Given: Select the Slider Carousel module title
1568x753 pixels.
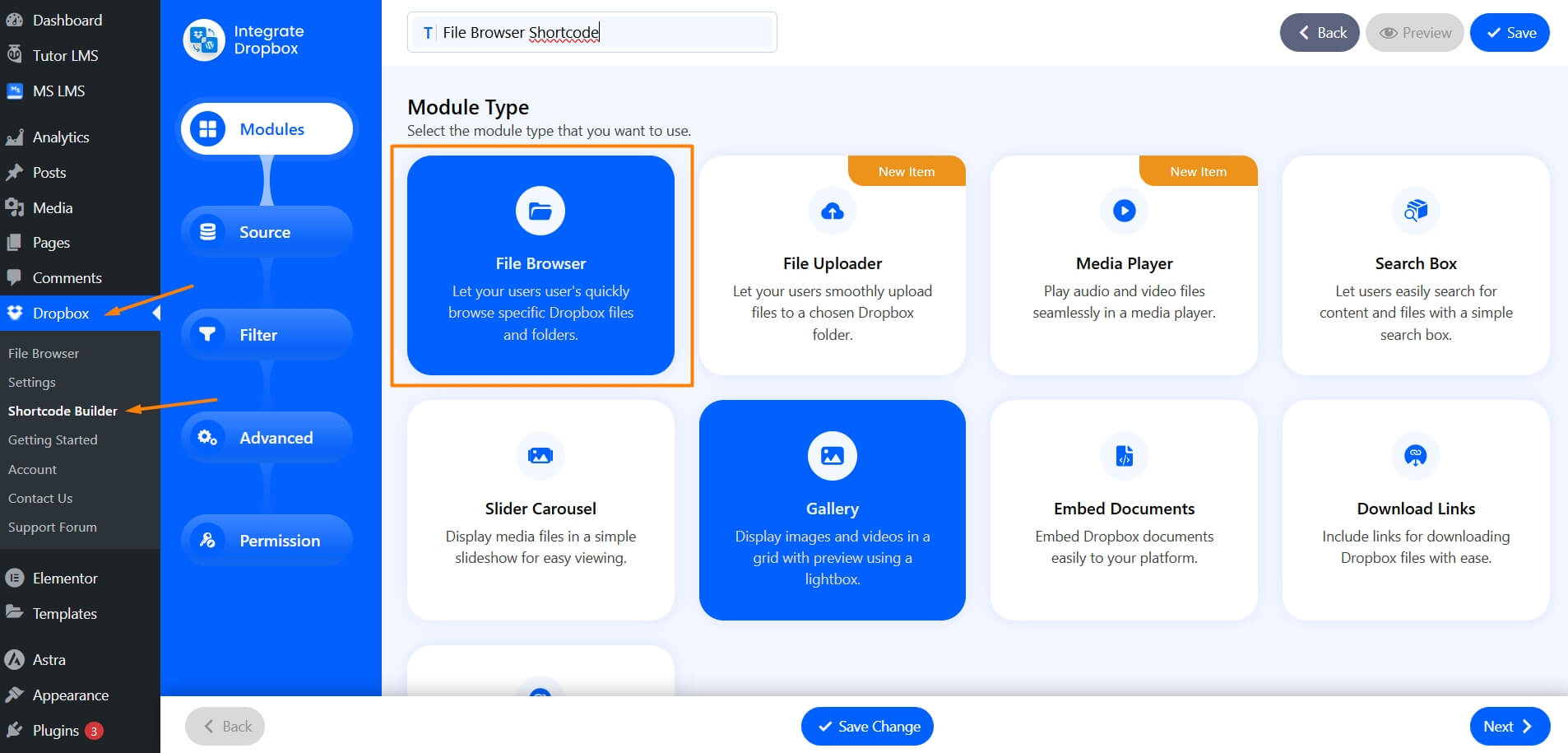Looking at the screenshot, I should (x=540, y=509).
